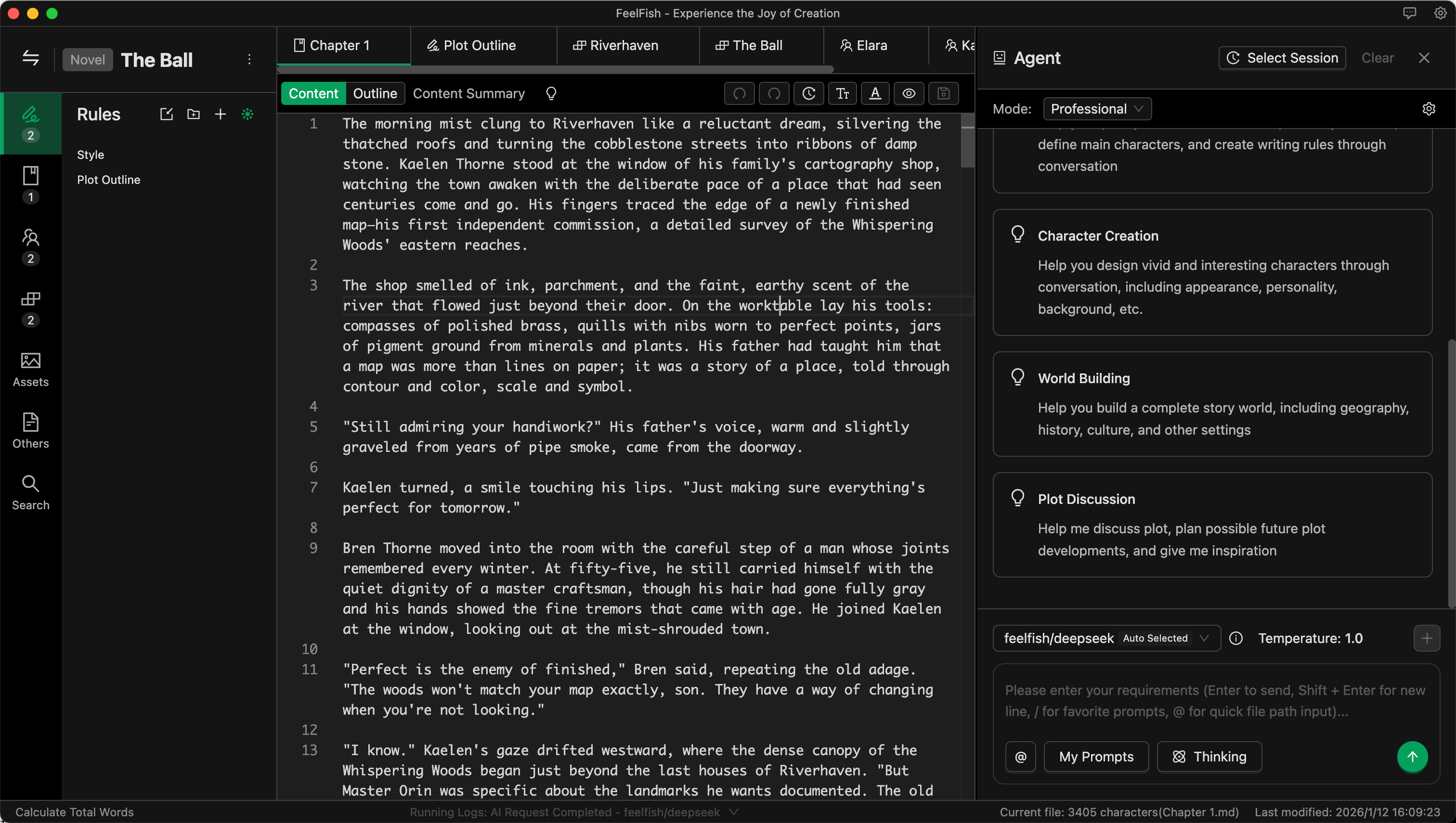Collapse sidebar with the swap arrows icon

[x=30, y=59]
